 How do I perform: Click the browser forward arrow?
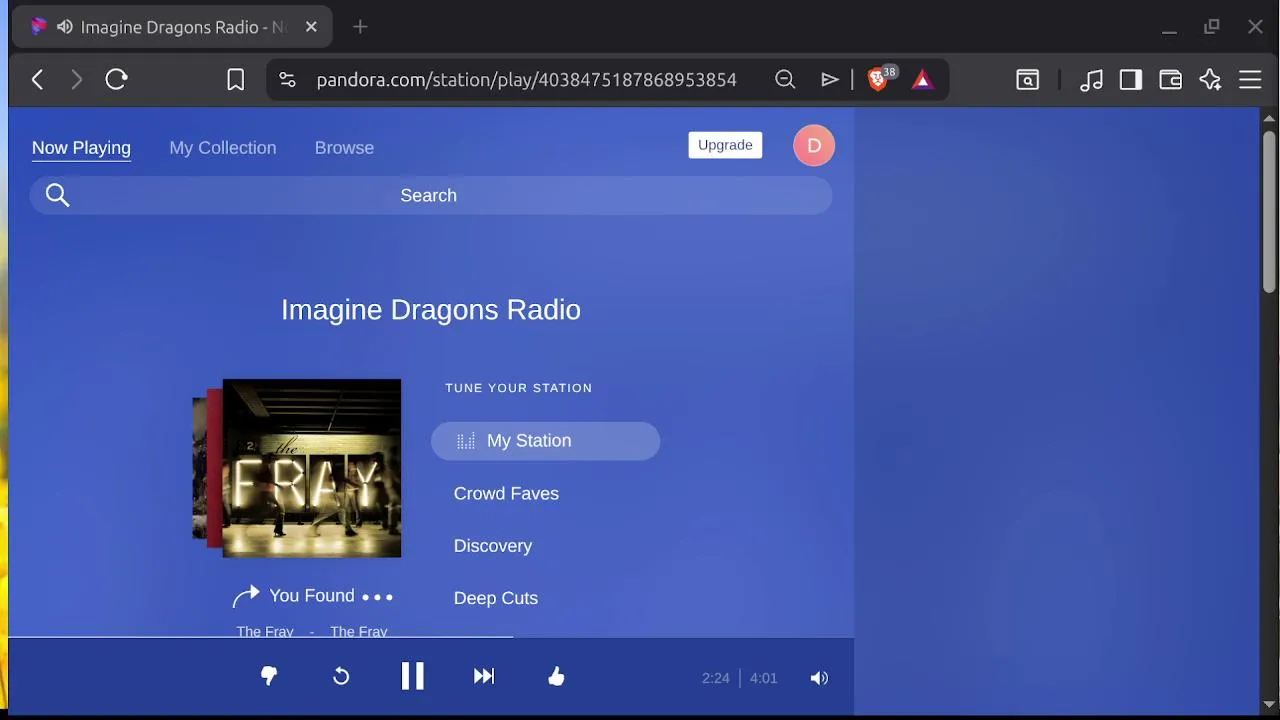pos(76,80)
